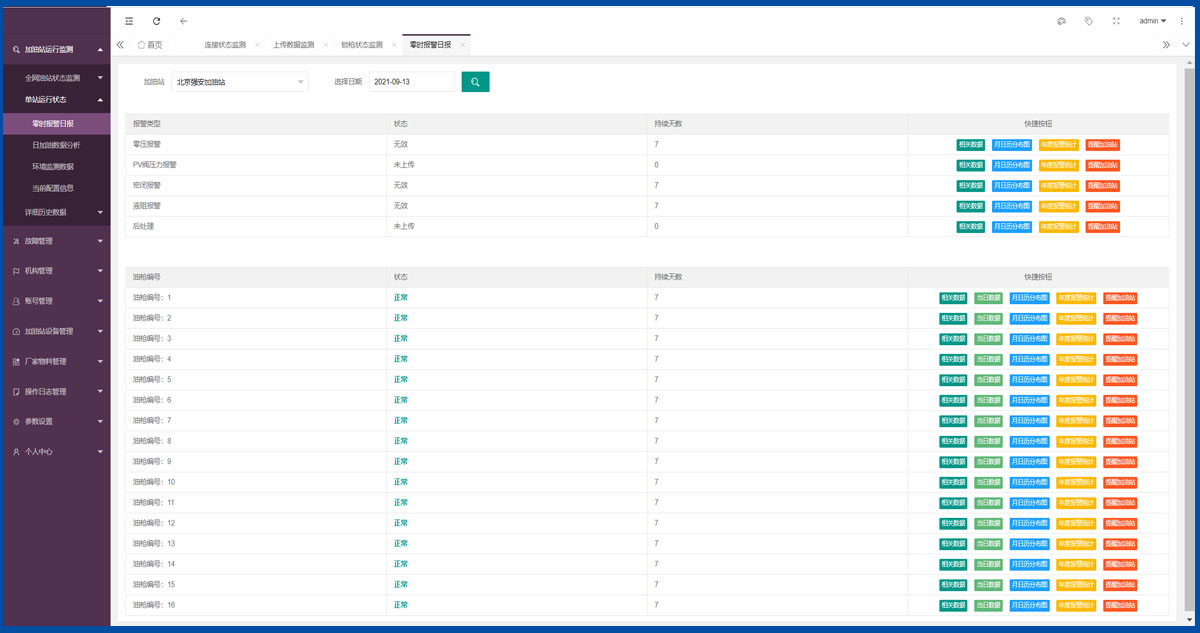Screen dimensions: 1200x633
Task: Open the admin user dropdown
Action: click(x=1153, y=20)
